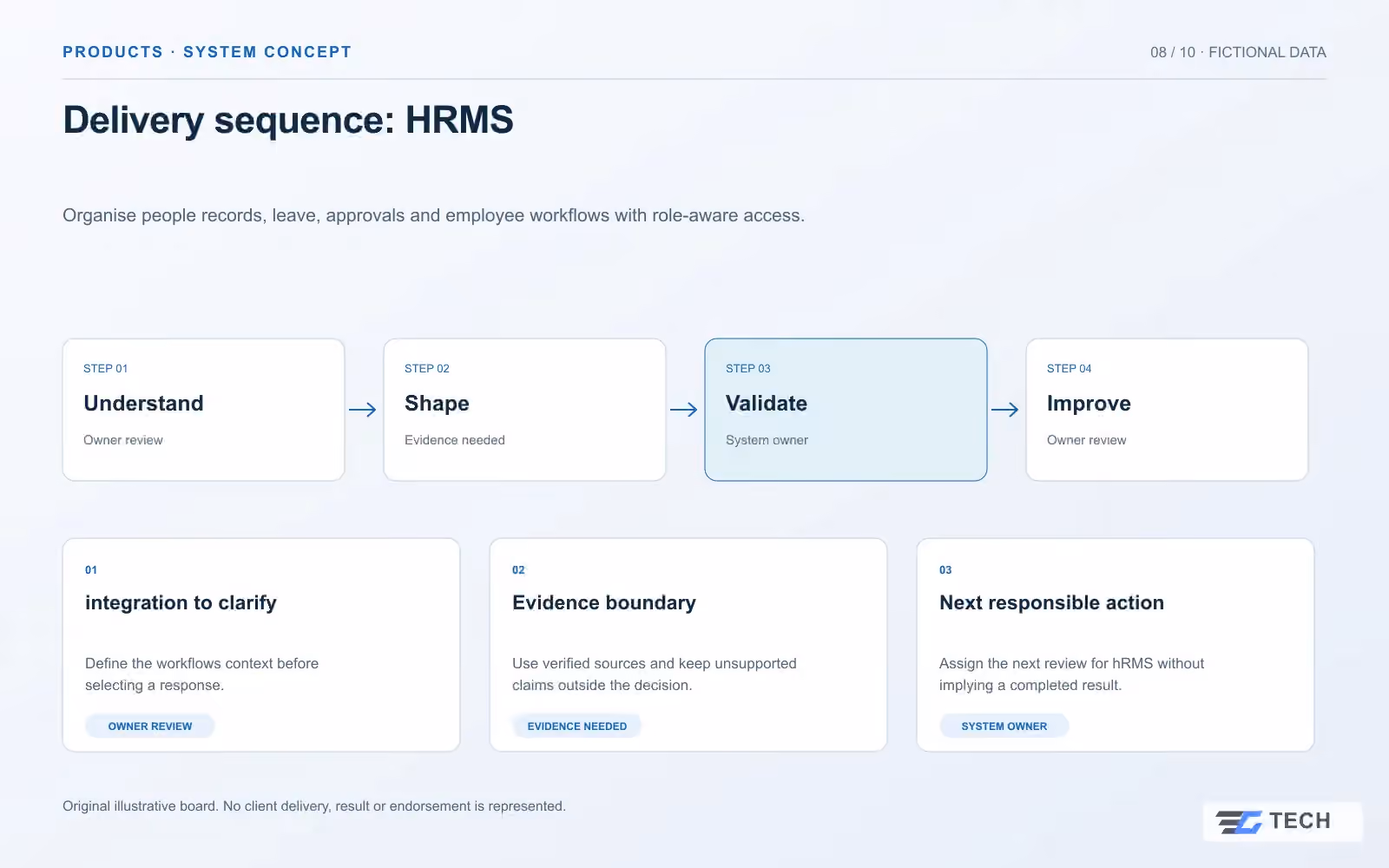This screenshot has height=868, width=1389.
Task: Select the Shape step card
Action: pos(525,410)
